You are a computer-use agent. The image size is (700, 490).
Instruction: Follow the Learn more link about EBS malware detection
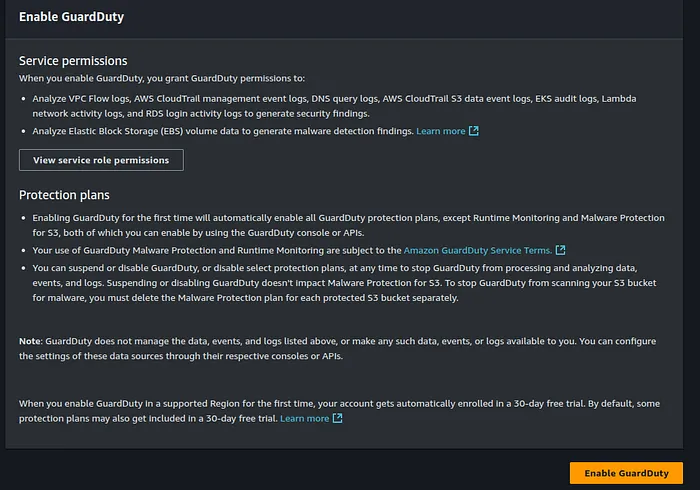click(x=441, y=131)
